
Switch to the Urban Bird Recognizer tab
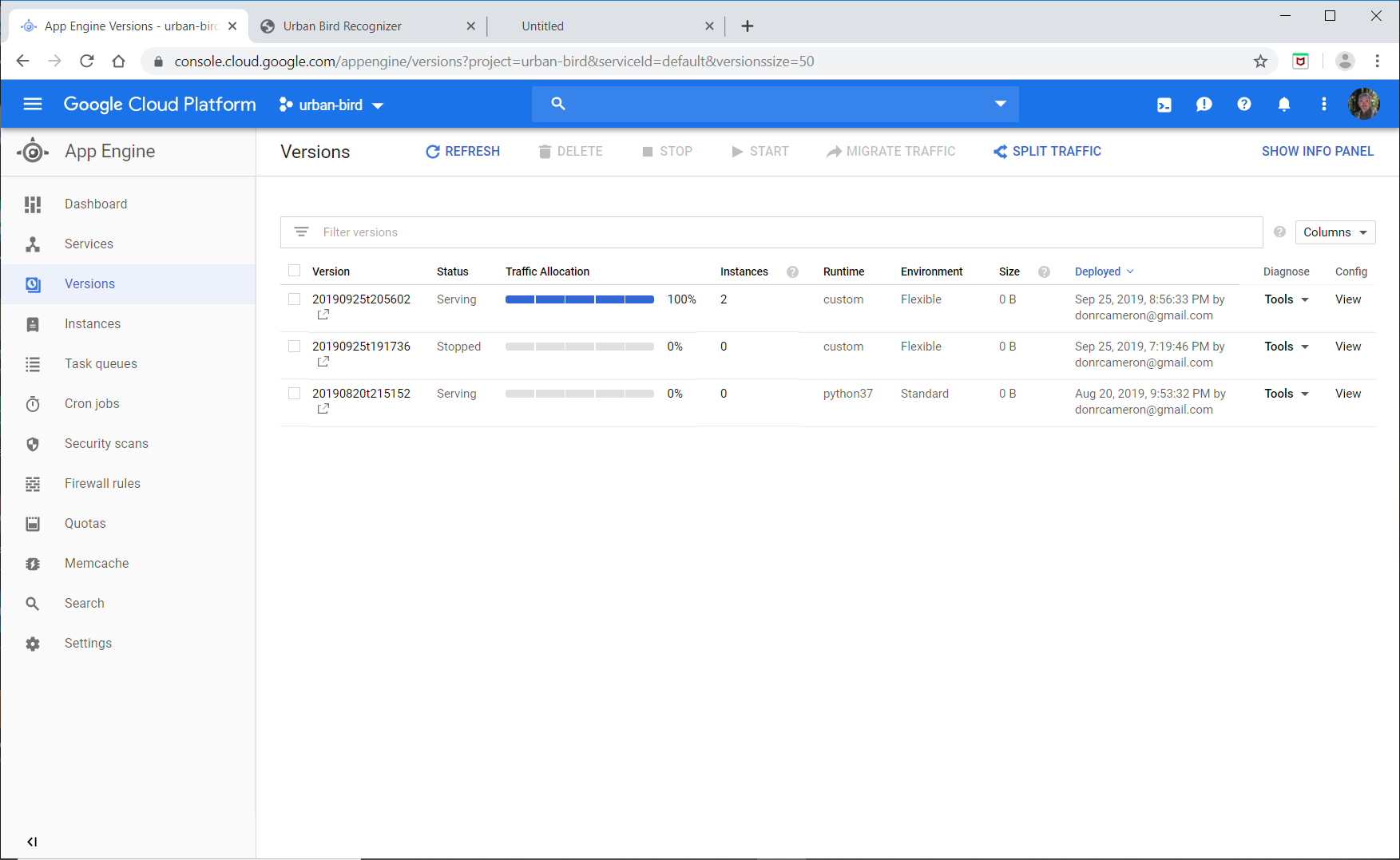(367, 26)
